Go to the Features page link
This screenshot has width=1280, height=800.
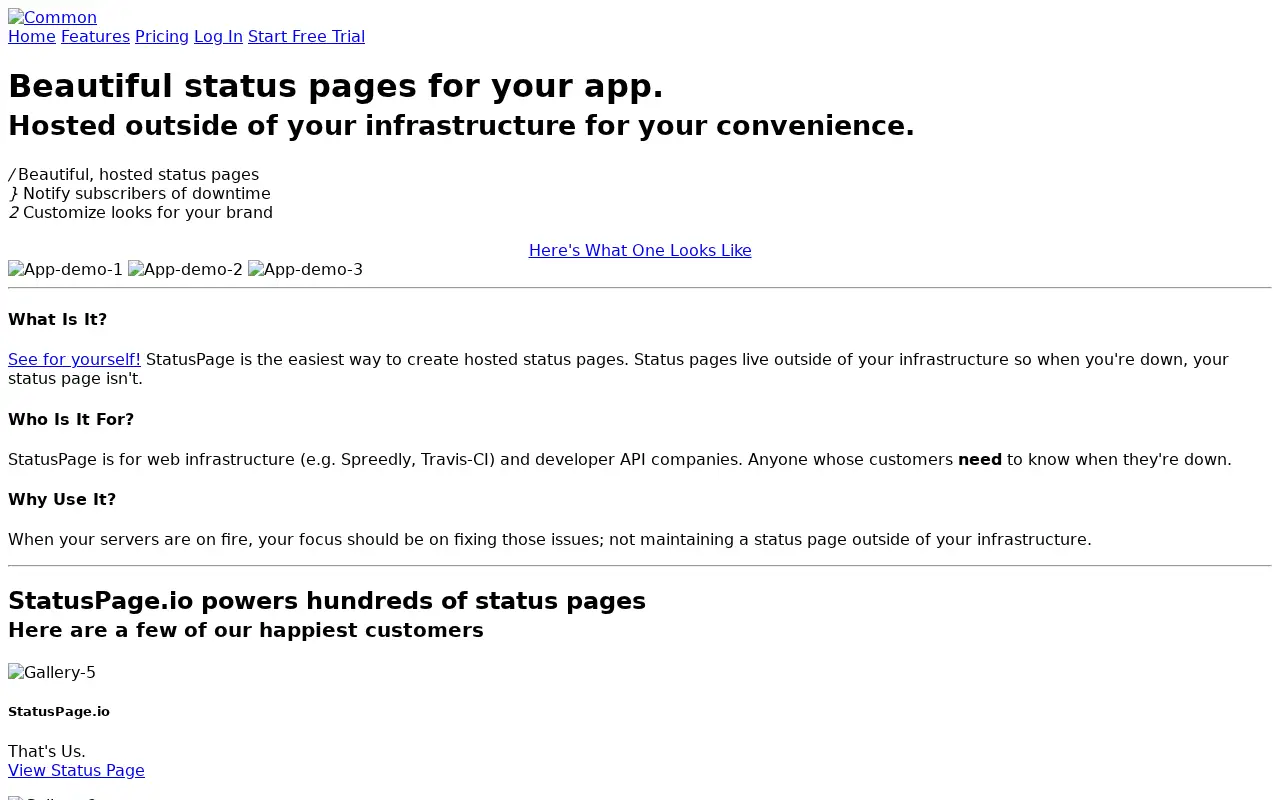(95, 36)
